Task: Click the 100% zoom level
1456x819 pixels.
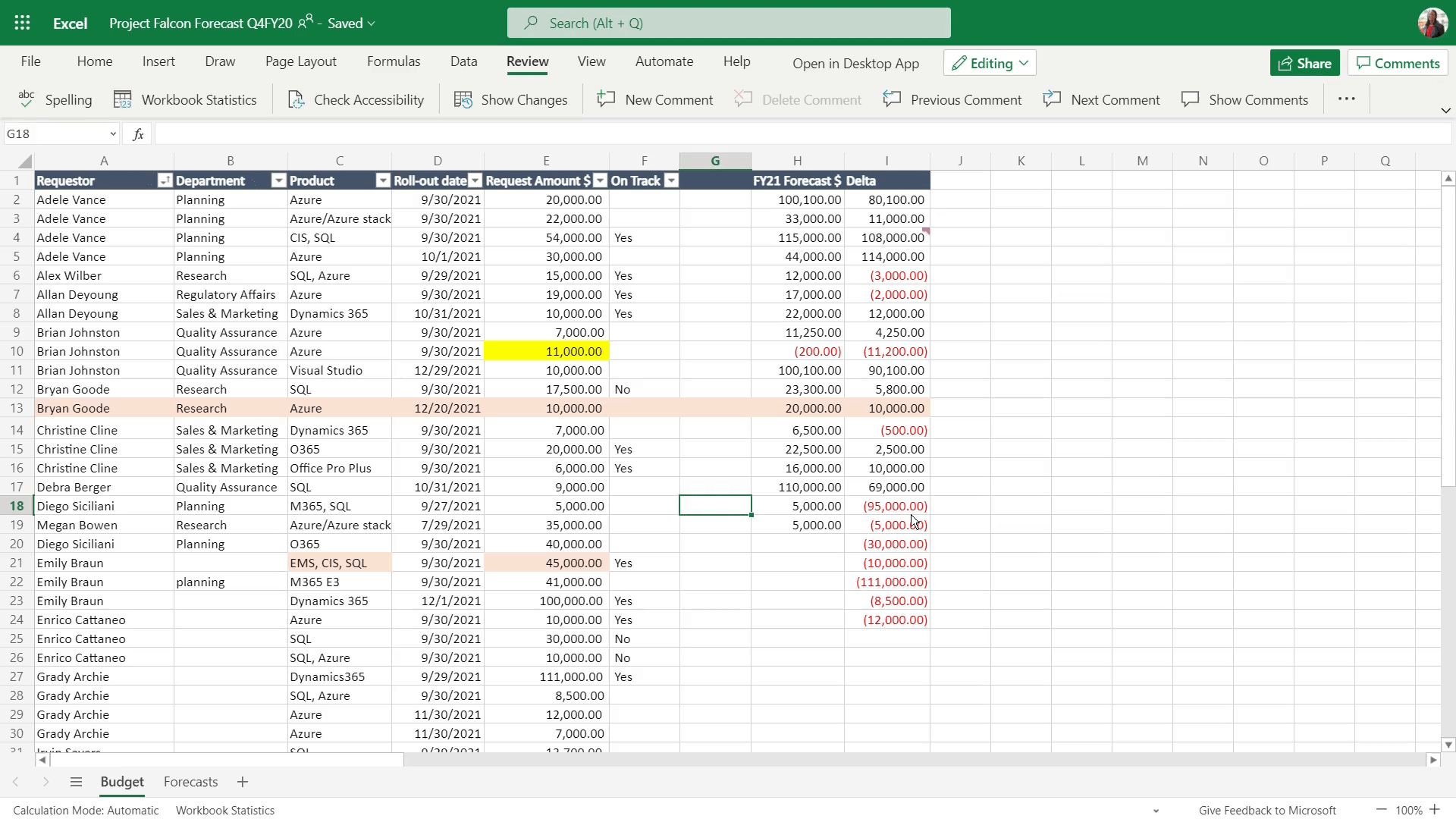Action: click(1408, 810)
